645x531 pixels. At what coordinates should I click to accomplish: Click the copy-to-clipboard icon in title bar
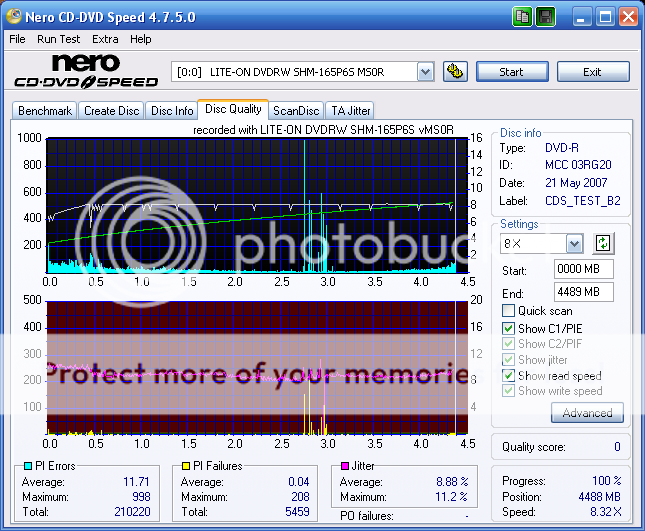(523, 17)
